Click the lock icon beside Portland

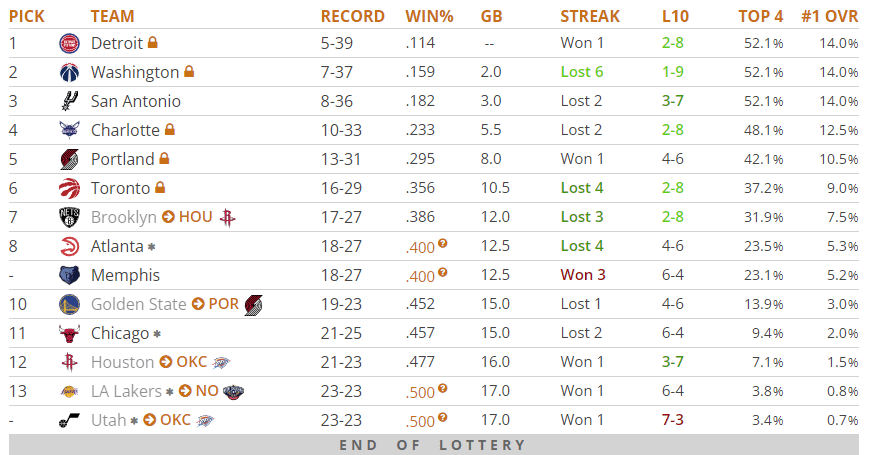[x=164, y=159]
